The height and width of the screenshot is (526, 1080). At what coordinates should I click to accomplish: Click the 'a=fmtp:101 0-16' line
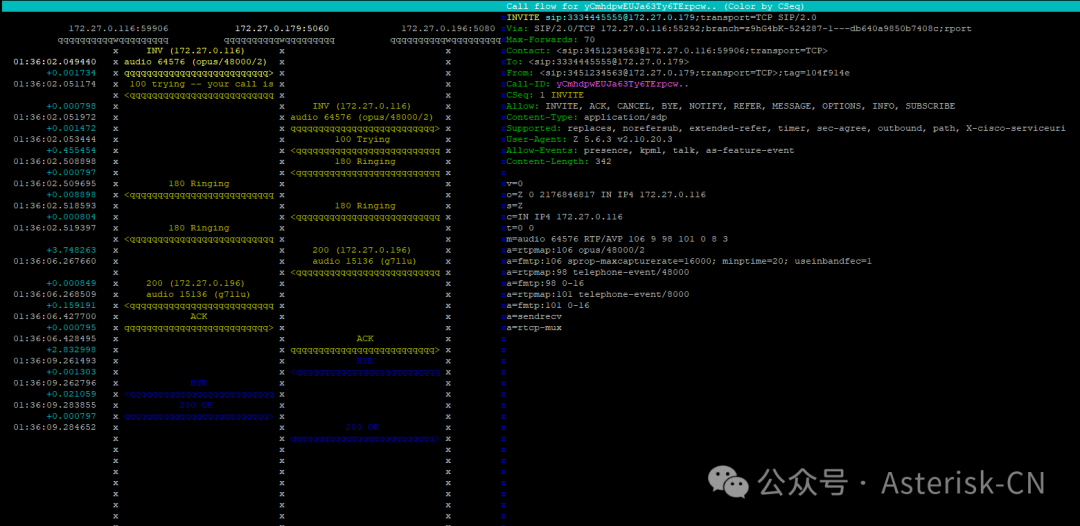(x=548, y=306)
